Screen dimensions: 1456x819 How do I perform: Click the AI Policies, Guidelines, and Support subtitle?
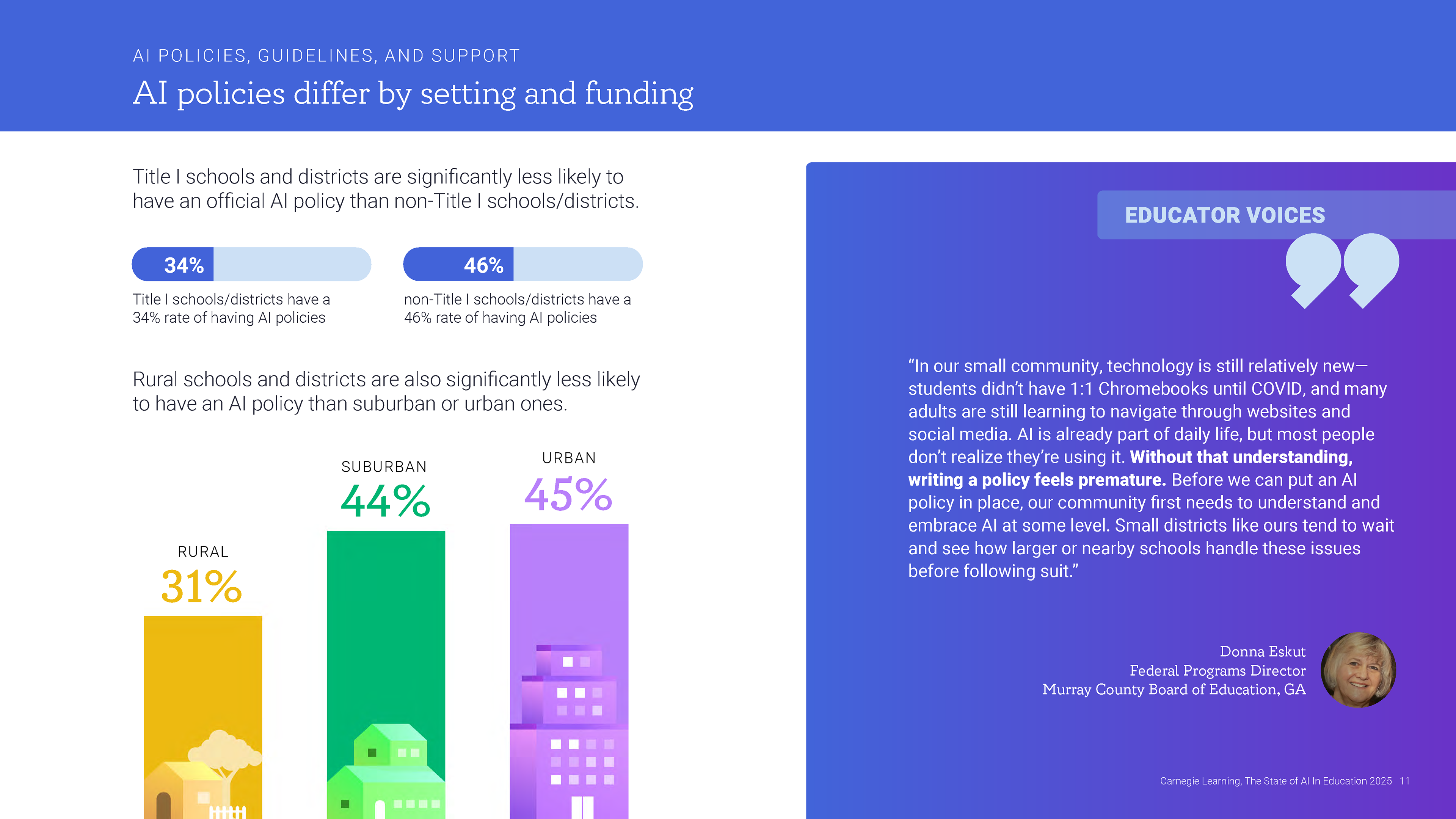tap(326, 55)
